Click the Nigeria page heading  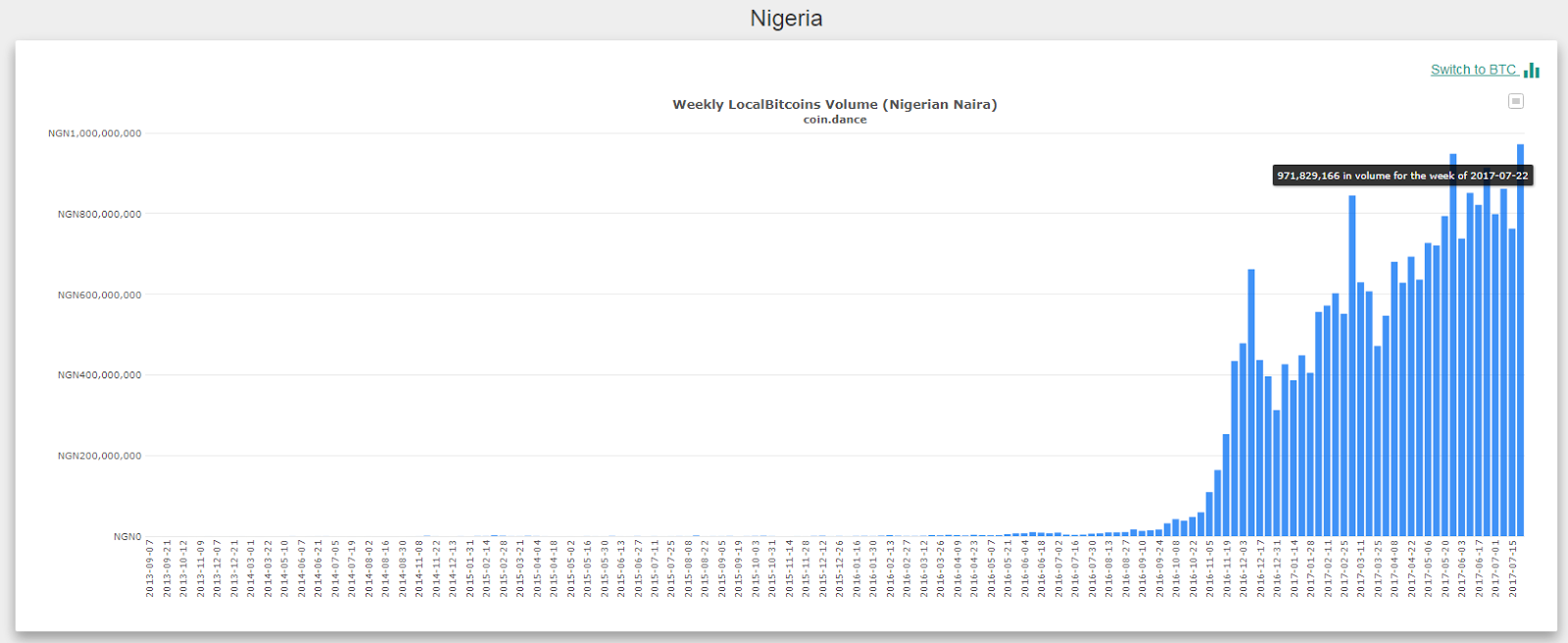(786, 19)
